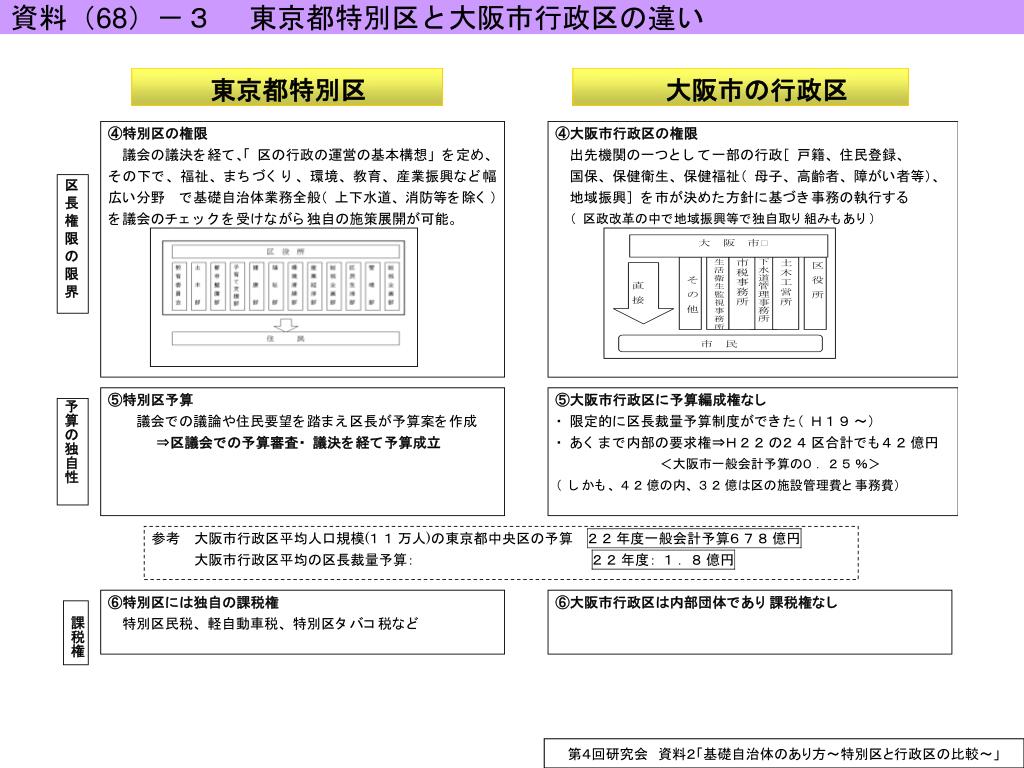1024x768 pixels.
Task: Click the vertical label '課税権'
Action: pos(76,633)
